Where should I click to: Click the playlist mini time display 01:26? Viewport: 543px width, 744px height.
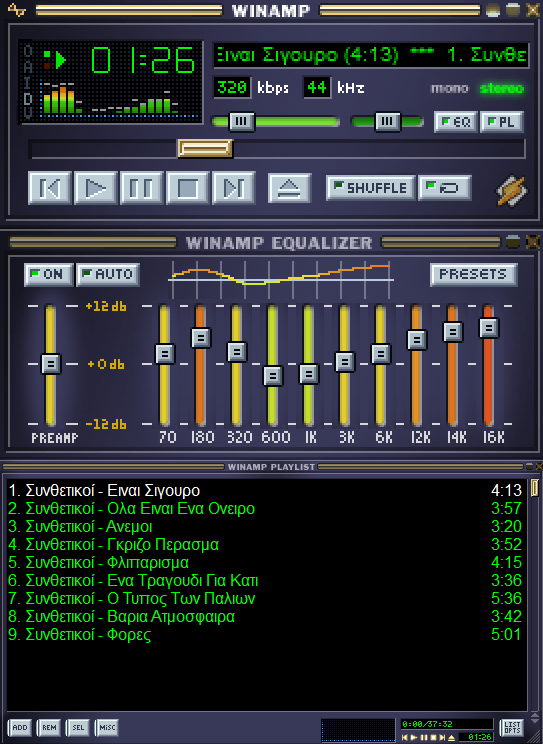[479, 737]
